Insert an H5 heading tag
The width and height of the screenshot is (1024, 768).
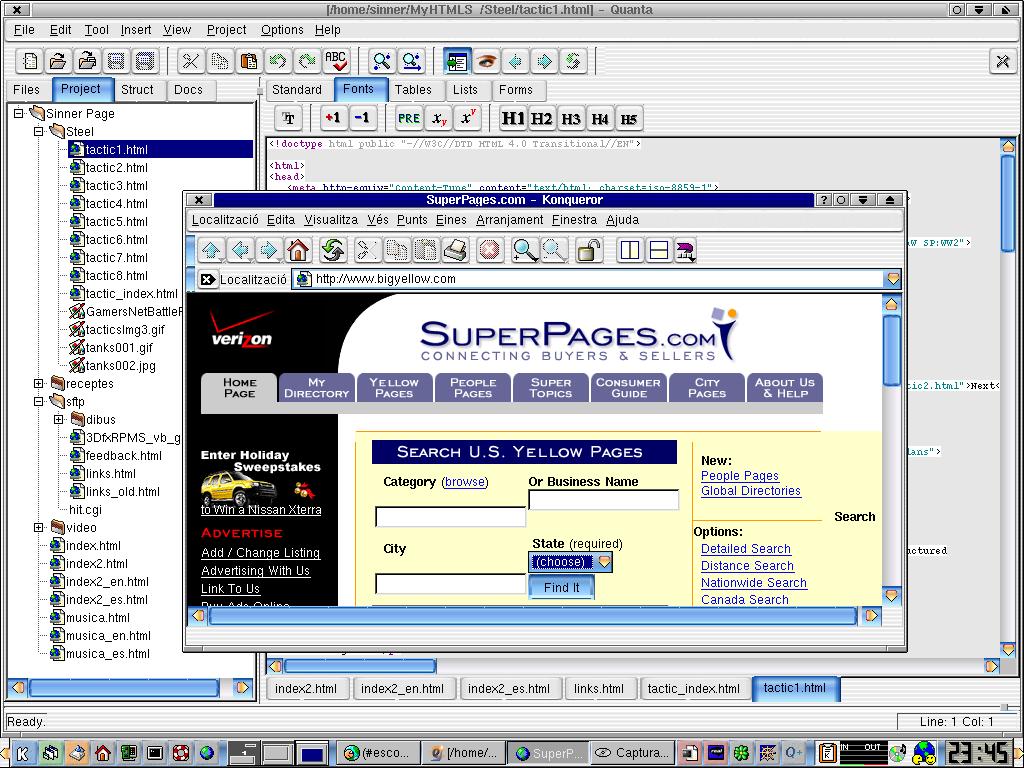click(x=628, y=118)
